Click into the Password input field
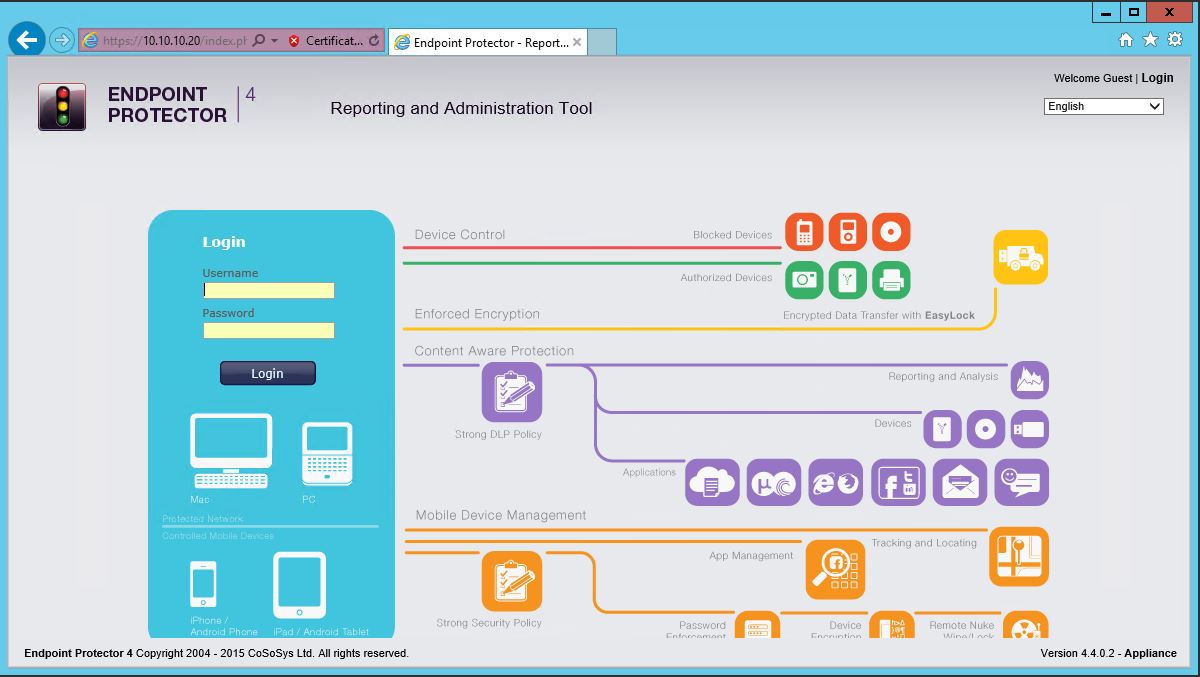 coord(268,330)
